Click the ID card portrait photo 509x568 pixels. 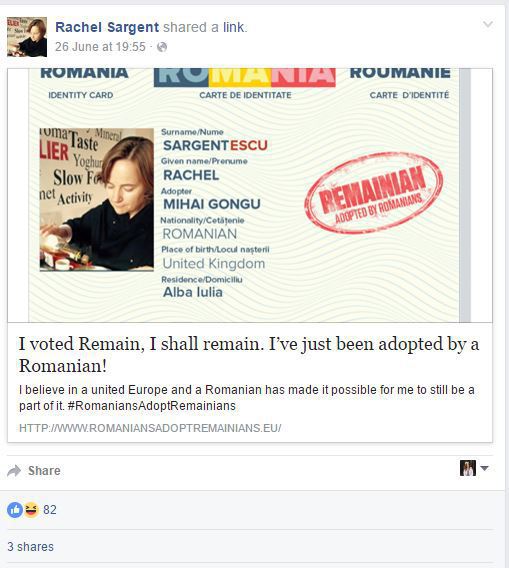[97, 200]
